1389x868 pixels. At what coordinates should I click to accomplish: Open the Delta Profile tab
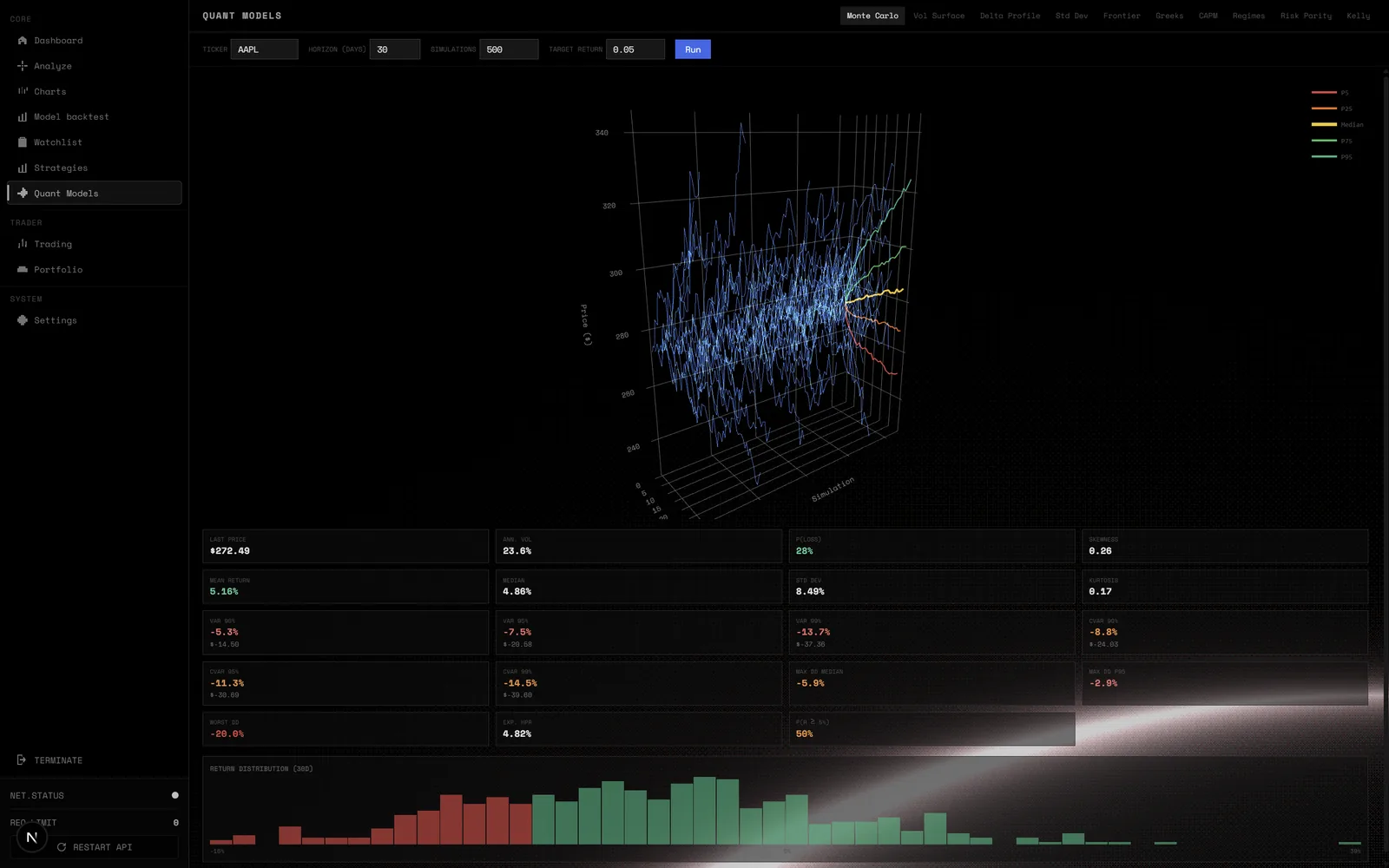1010,16
